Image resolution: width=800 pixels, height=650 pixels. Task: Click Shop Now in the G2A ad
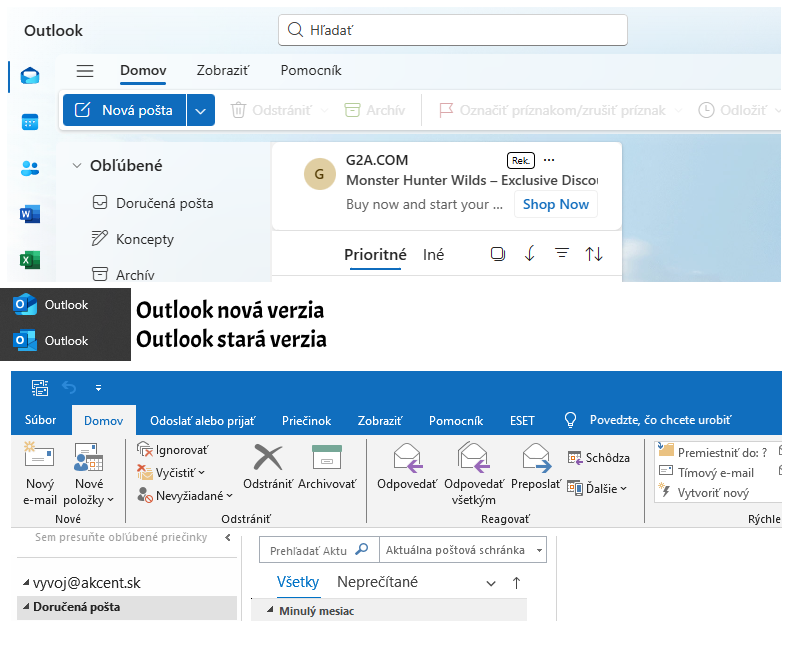pos(556,204)
